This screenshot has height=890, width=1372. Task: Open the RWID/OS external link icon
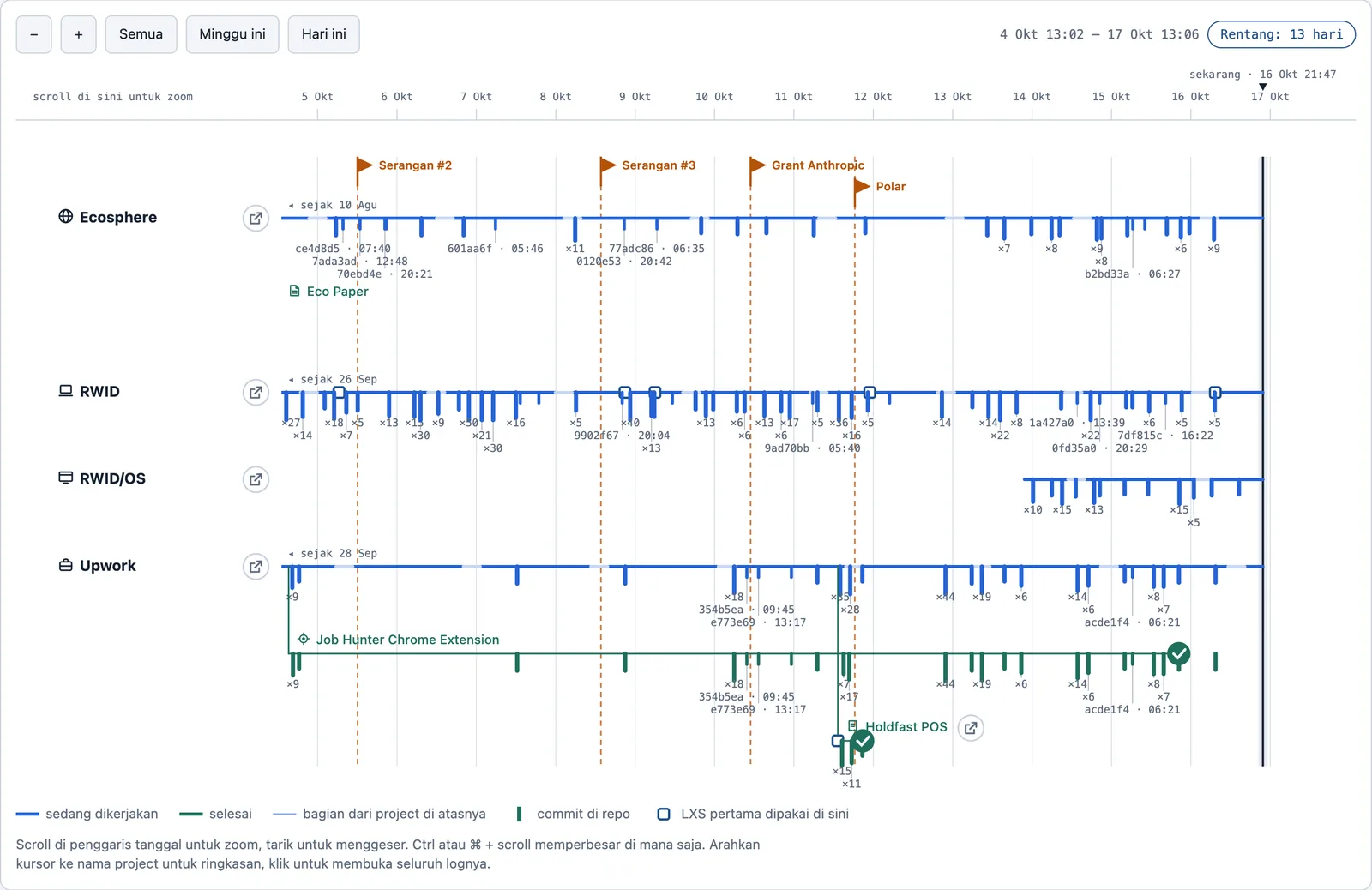coord(256,479)
